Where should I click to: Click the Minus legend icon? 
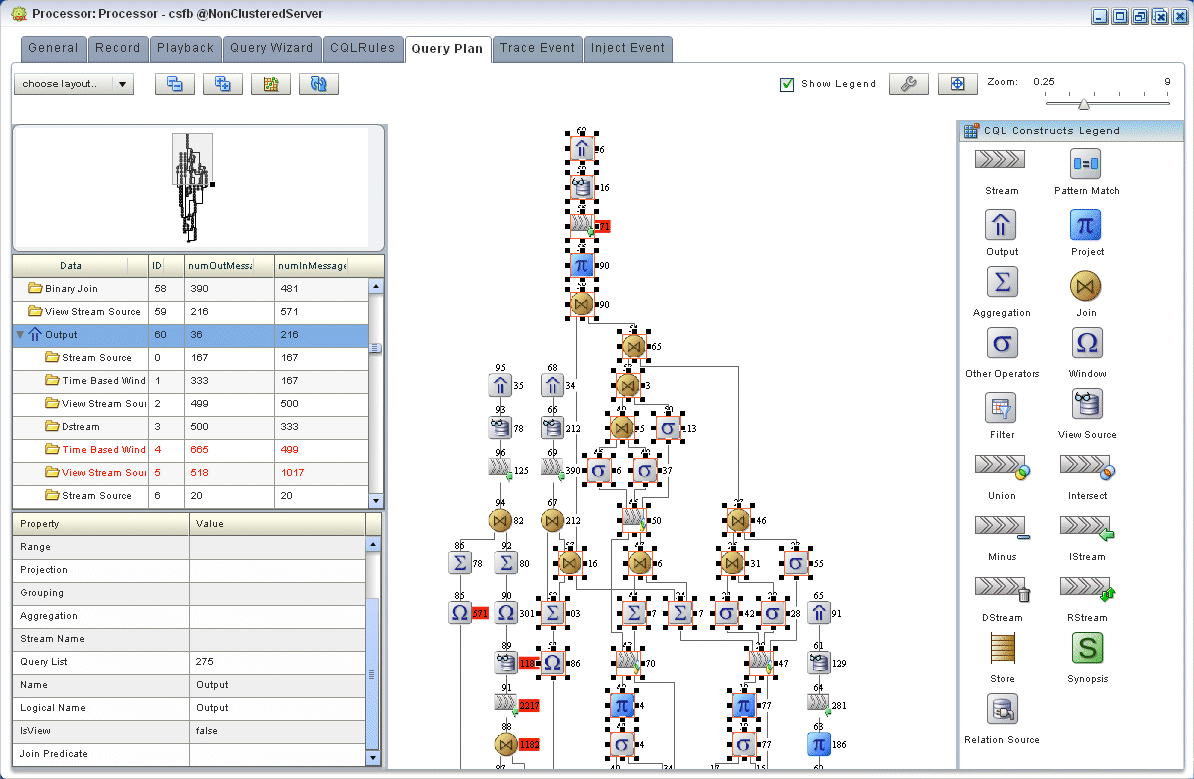tap(1002, 527)
